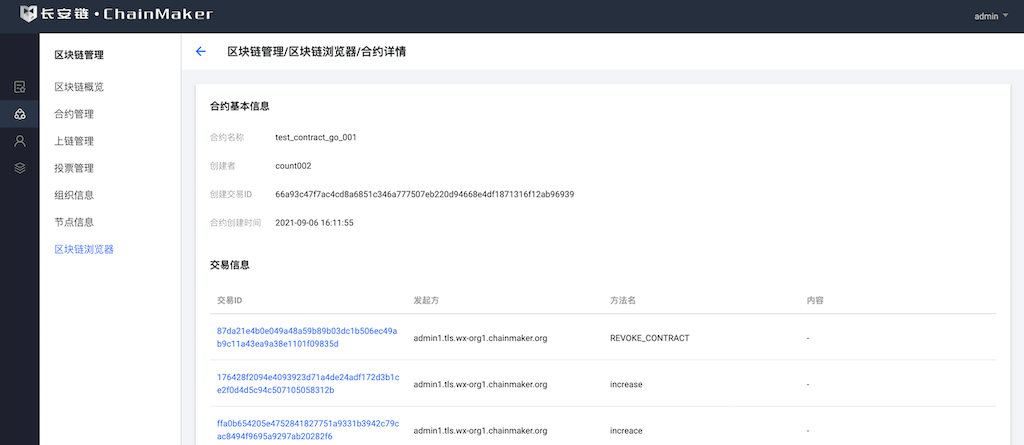Viewport: 1024px width, 445px height.
Task: Open 合约管理 in the side menu
Action: pos(74,114)
